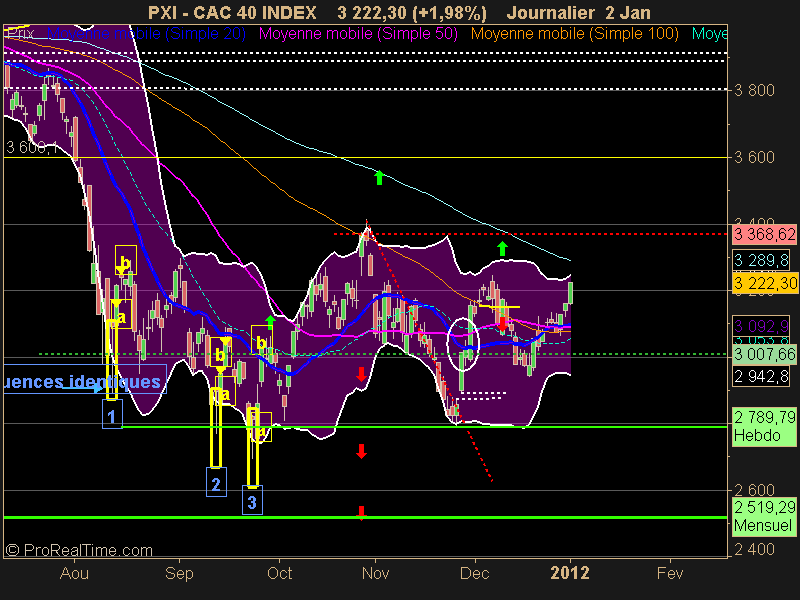This screenshot has height=600, width=800.
Task: Click 'Sep' on the time axis
Action: (x=179, y=573)
